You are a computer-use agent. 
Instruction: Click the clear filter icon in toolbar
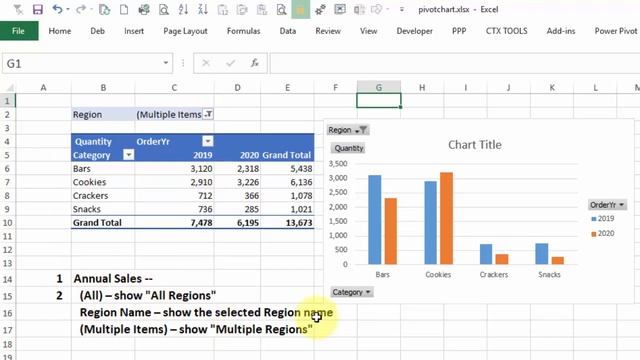(x=18, y=9)
